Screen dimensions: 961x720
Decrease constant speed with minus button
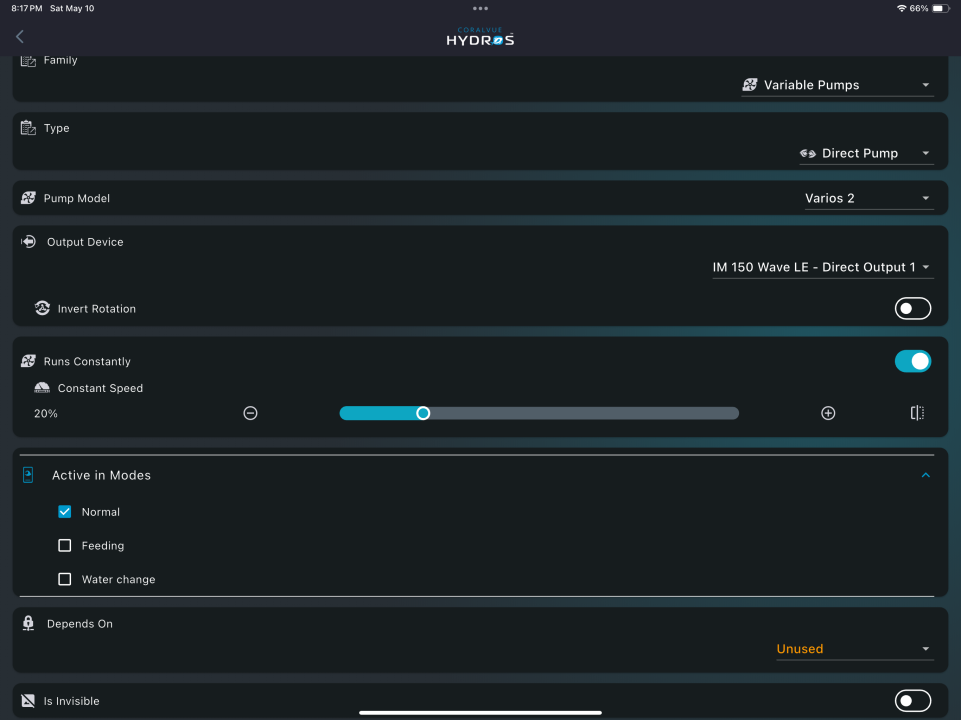point(250,413)
